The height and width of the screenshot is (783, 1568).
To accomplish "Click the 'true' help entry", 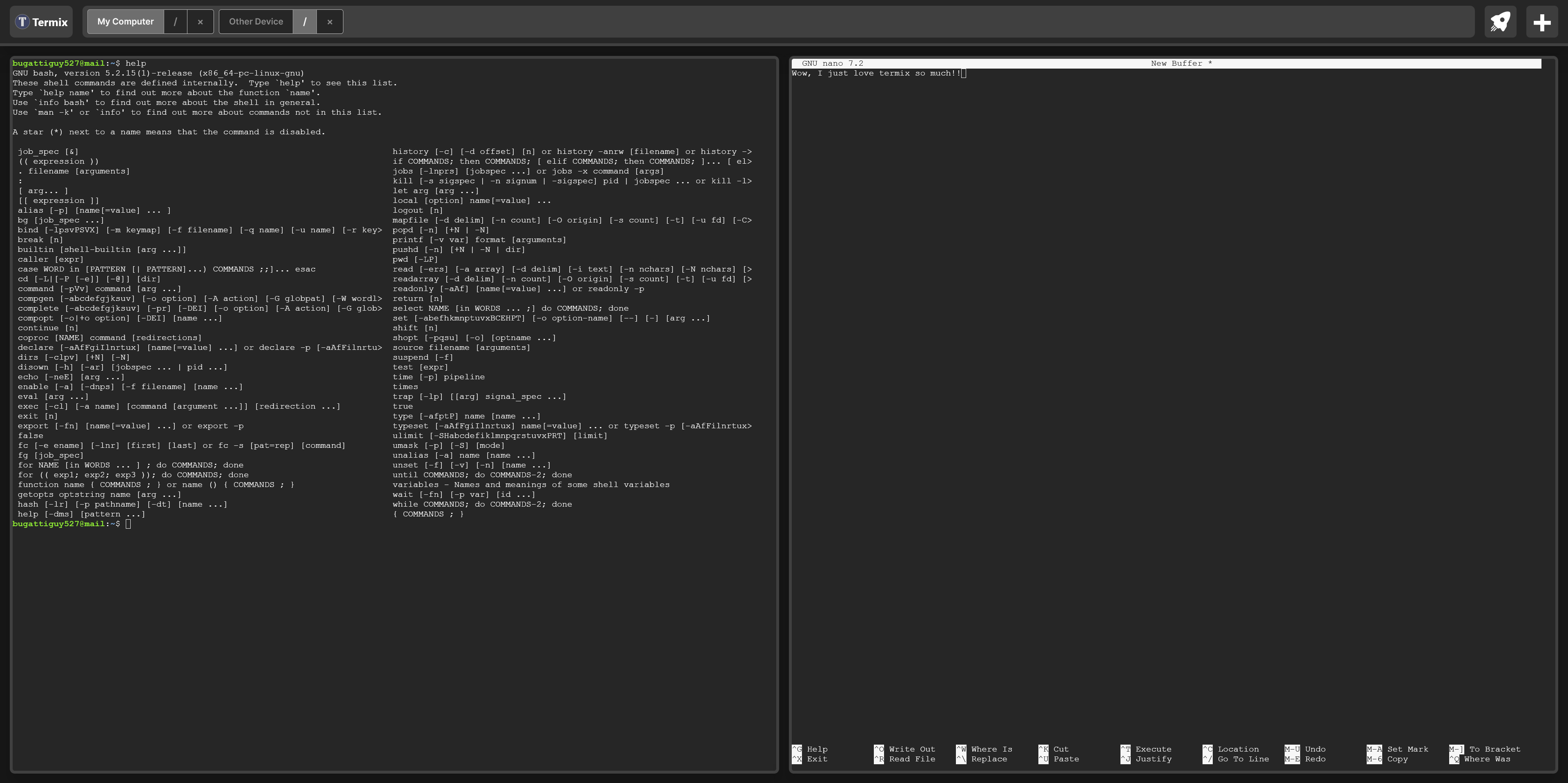I will coord(403,407).
